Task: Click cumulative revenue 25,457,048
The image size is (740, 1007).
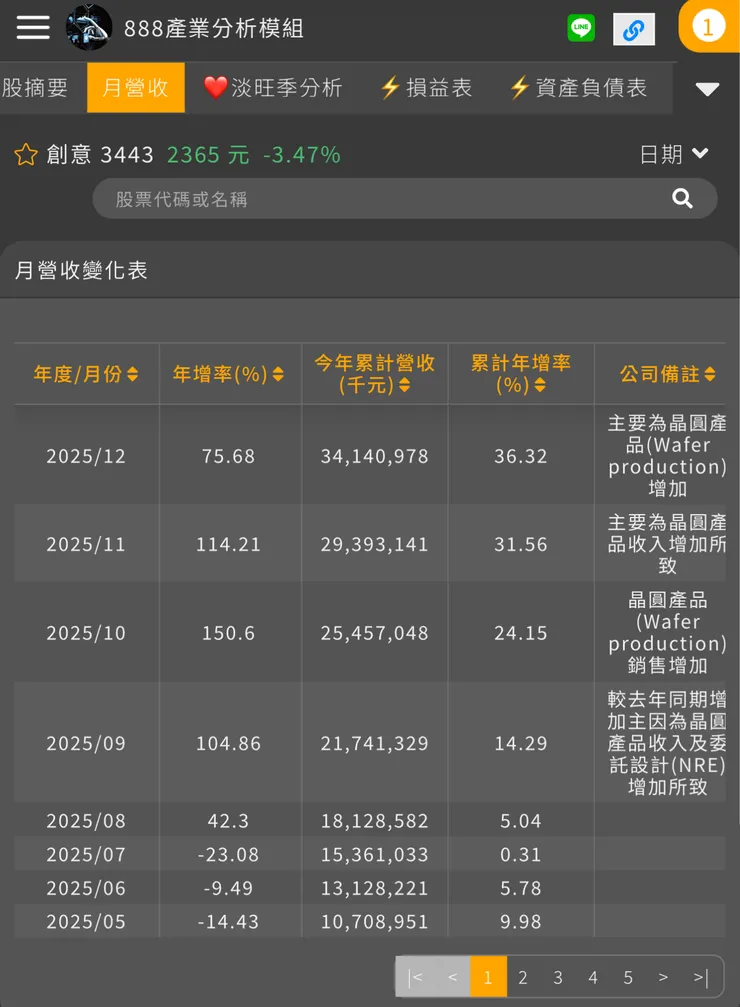Action: coord(374,633)
